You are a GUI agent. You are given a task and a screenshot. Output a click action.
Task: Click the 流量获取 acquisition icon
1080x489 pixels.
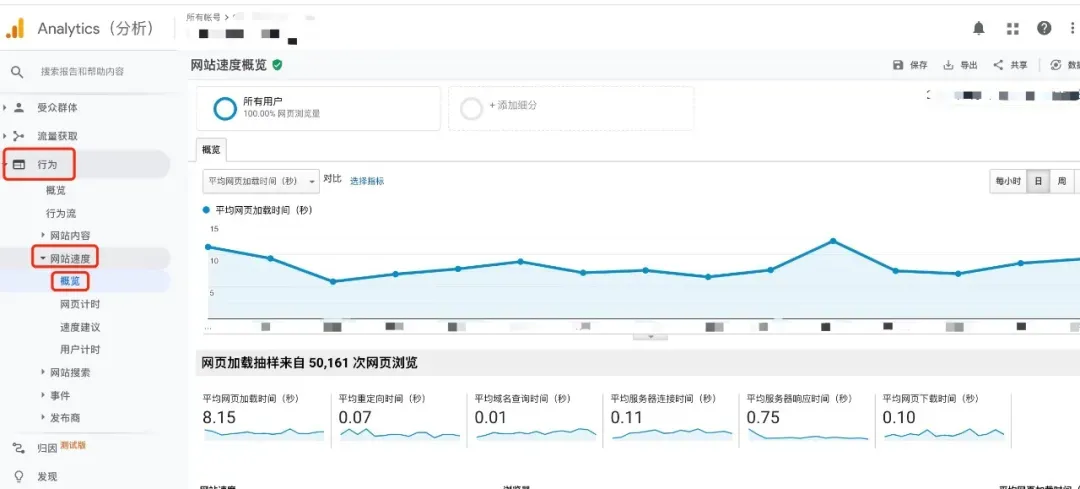[19, 136]
